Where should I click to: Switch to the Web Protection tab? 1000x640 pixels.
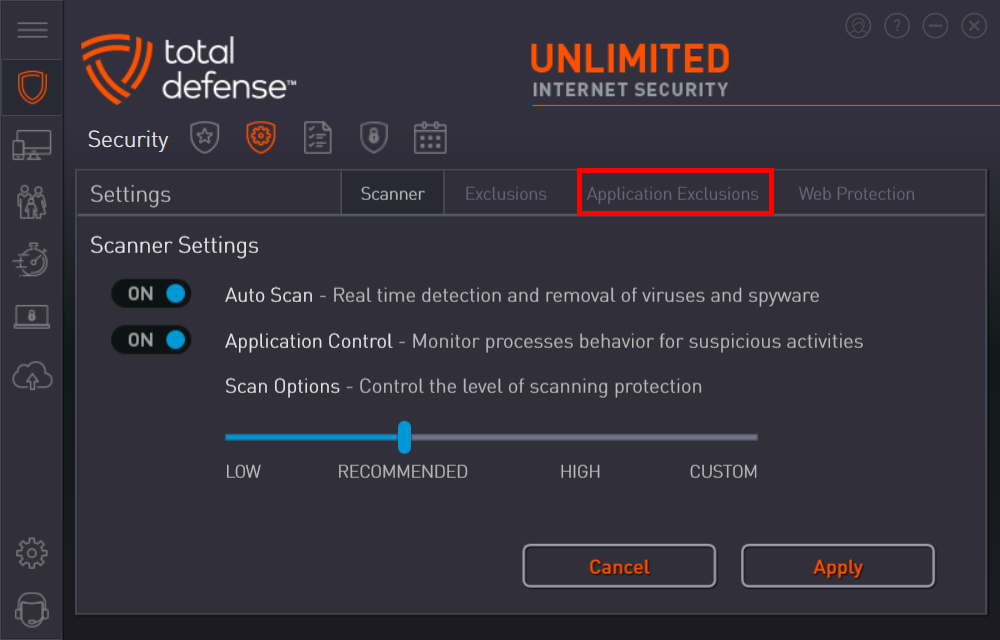point(857,194)
